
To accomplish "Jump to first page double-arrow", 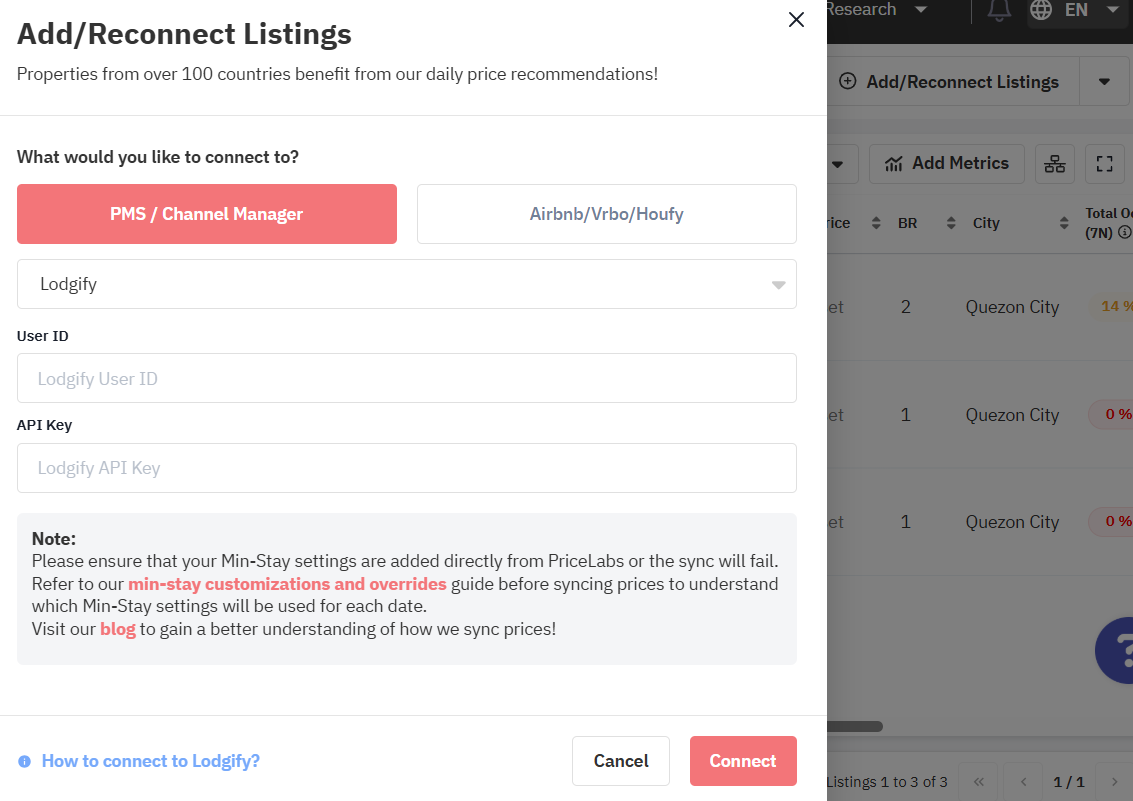I will click(978, 781).
